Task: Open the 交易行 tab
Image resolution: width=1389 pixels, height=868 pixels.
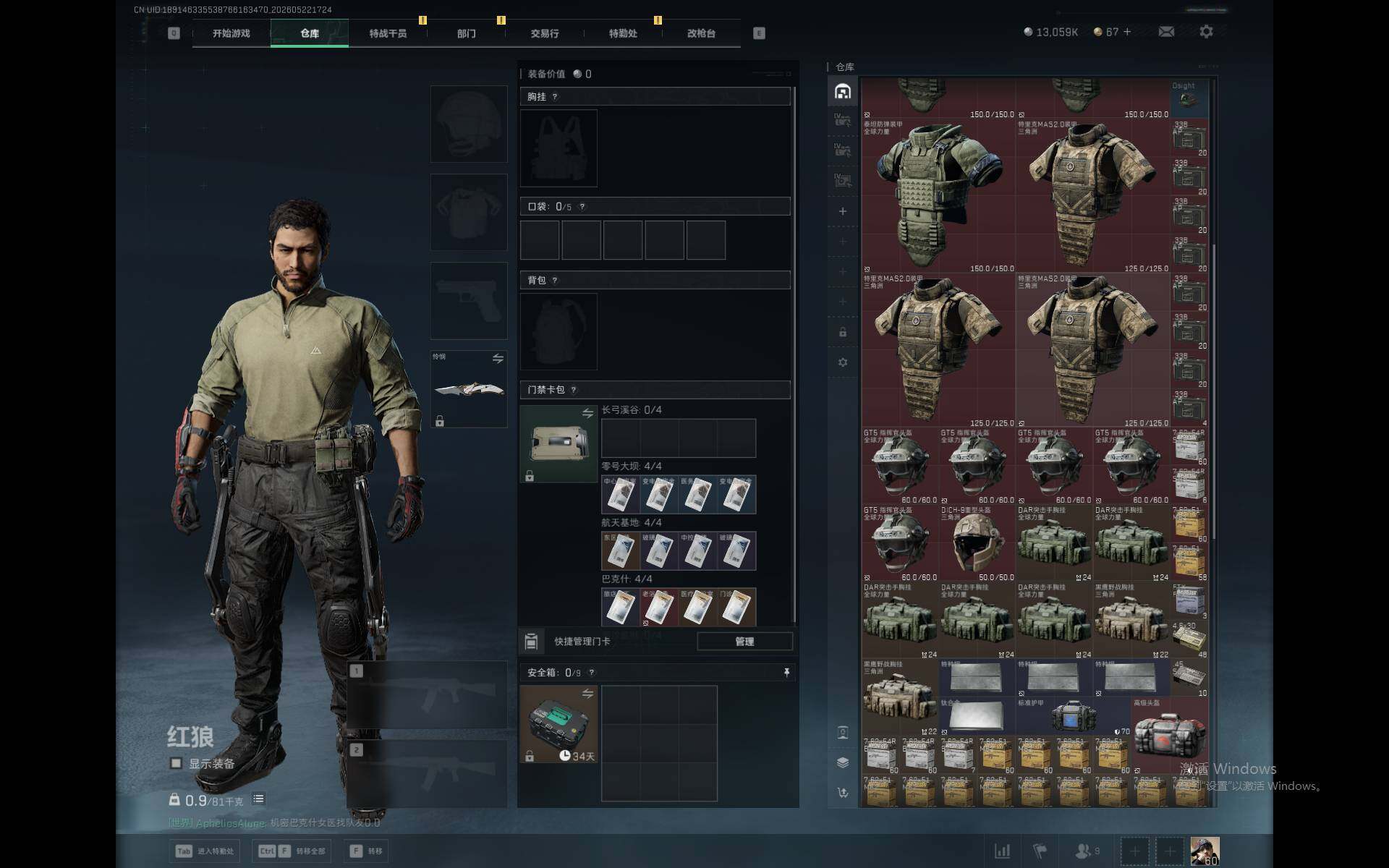Action: point(545,33)
